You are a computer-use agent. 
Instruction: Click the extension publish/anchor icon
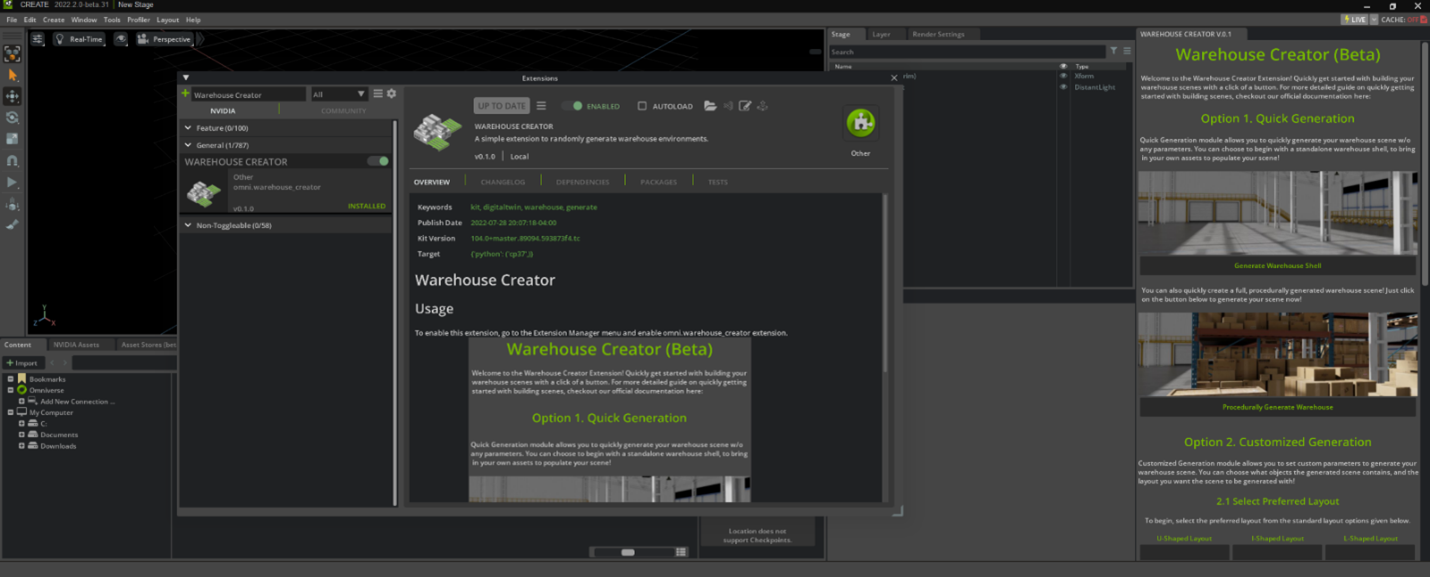[762, 106]
